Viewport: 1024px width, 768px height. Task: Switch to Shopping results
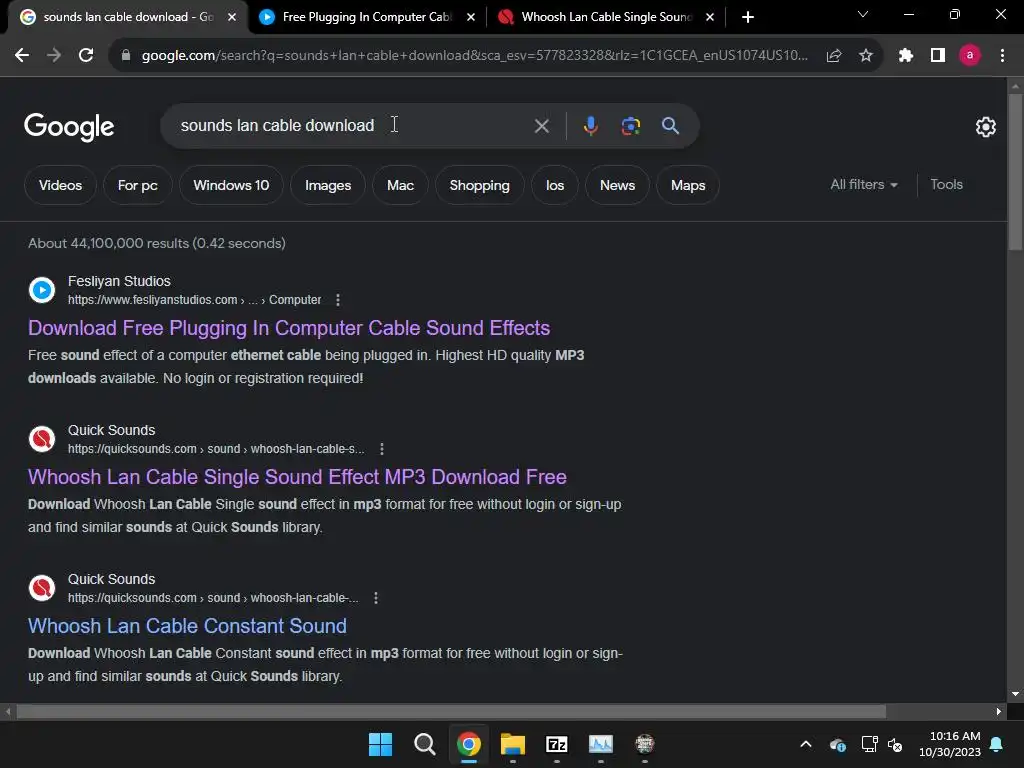point(479,185)
